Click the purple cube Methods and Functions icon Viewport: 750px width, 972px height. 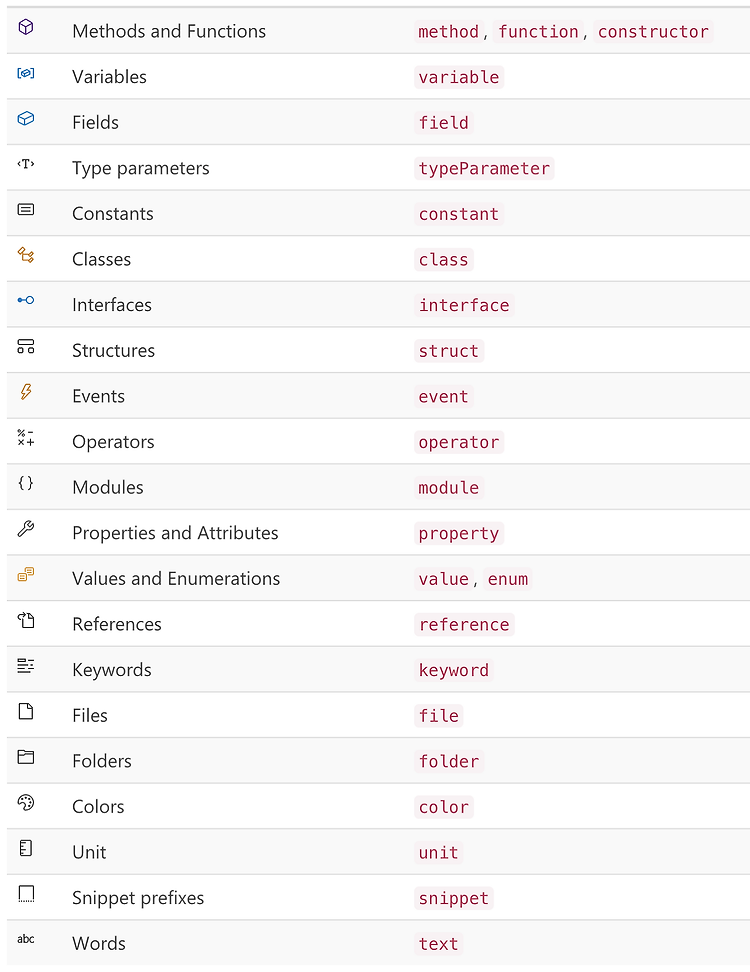(25, 27)
